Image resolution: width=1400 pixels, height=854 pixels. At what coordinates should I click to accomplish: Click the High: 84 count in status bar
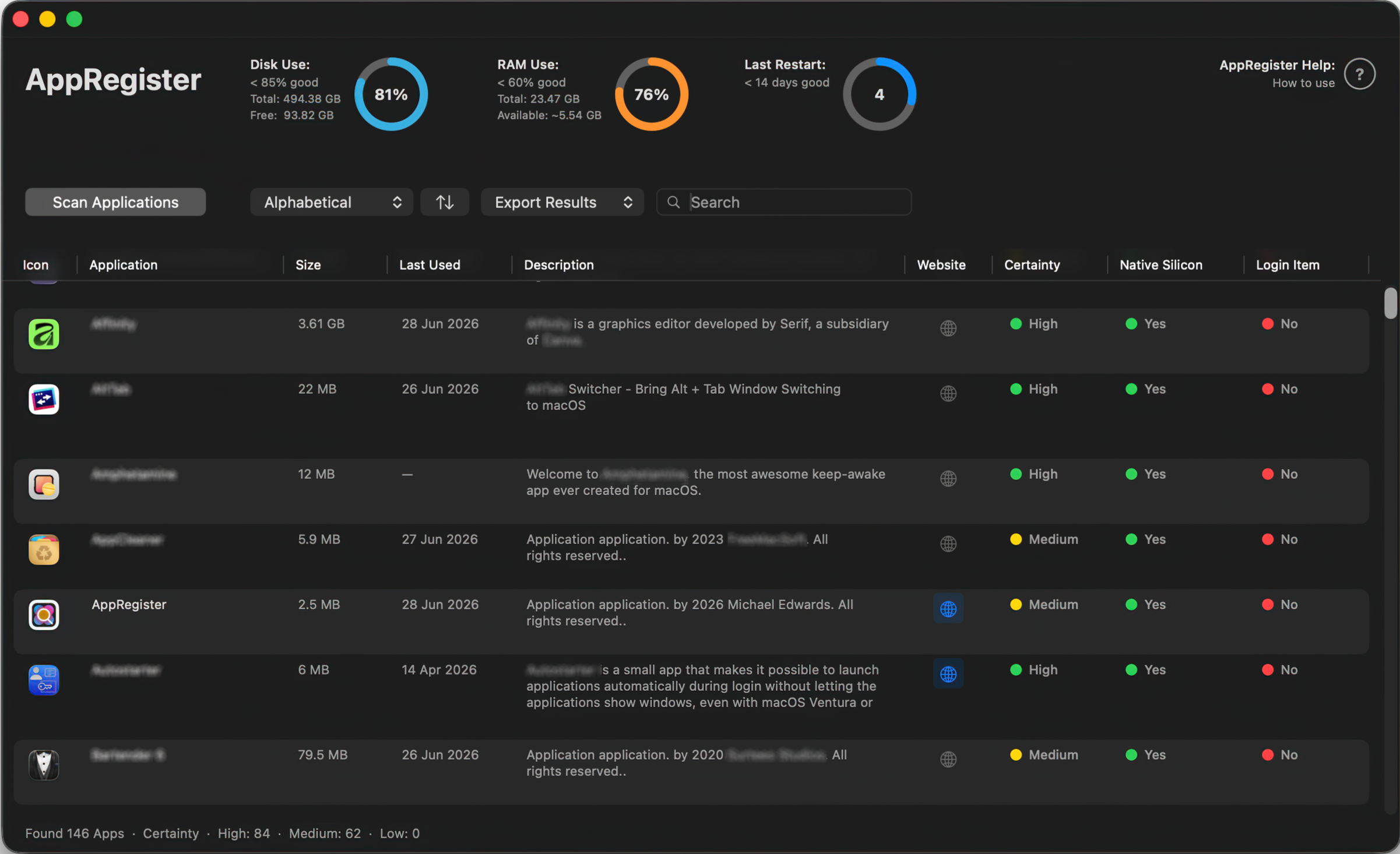pos(244,833)
